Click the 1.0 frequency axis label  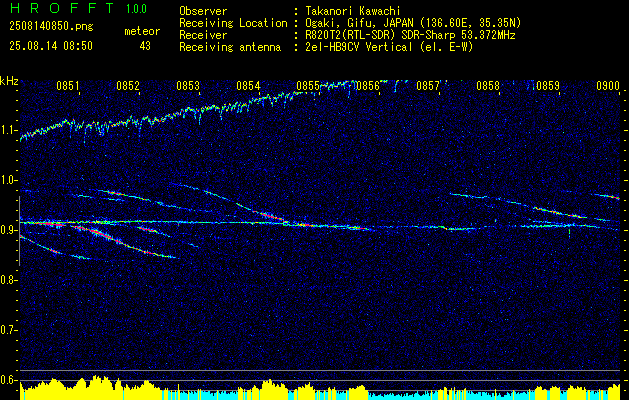(x=8, y=180)
